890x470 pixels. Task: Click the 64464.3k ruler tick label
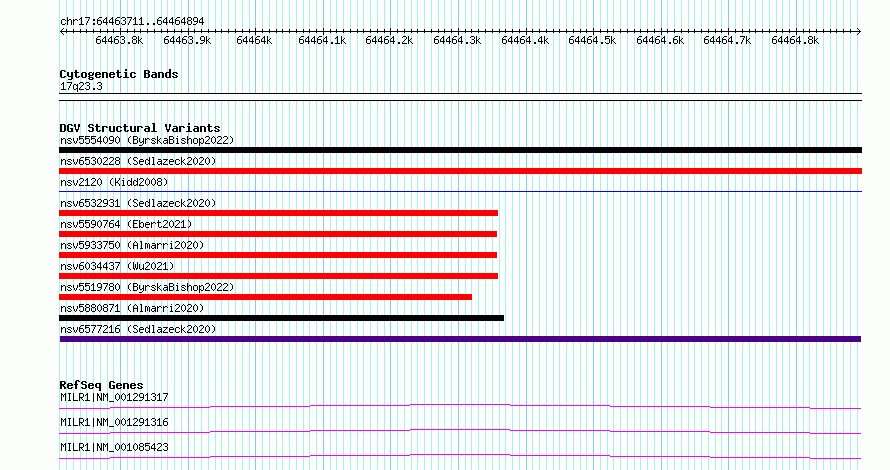(x=457, y=41)
